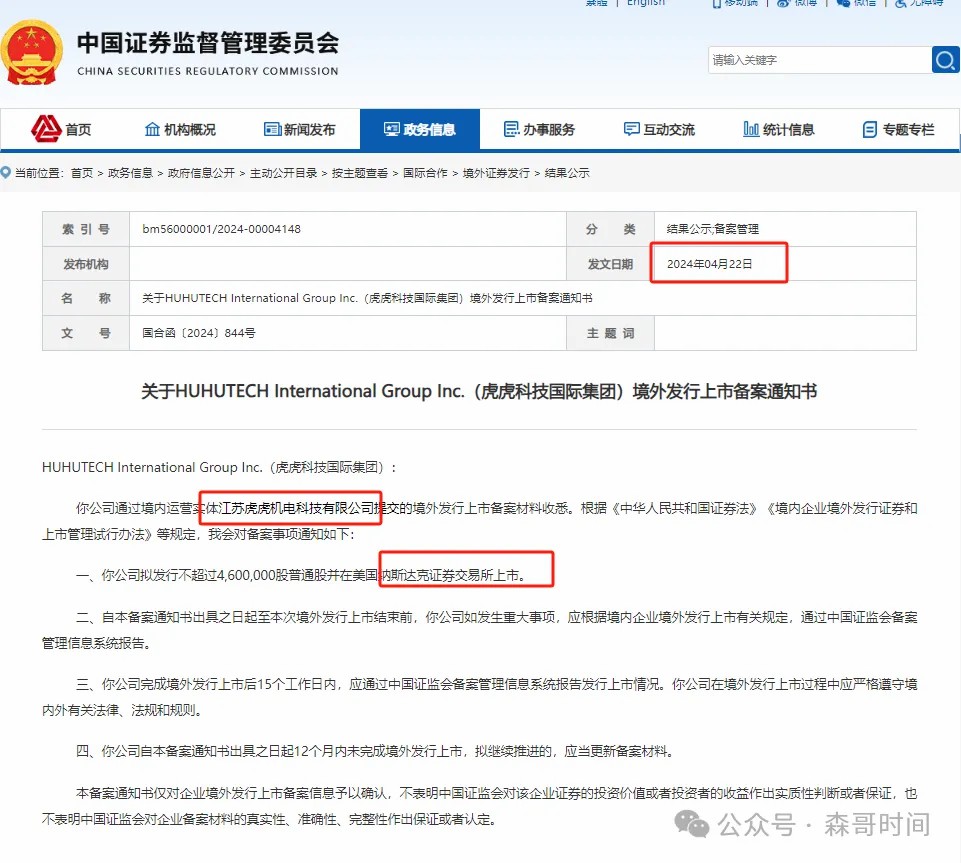Click the 中国证券监督管理委员会 site title

tap(208, 43)
